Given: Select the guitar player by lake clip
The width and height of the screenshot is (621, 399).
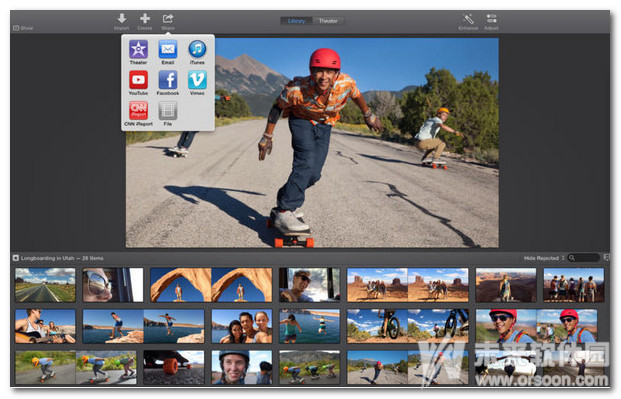Looking at the screenshot, I should click(x=45, y=326).
